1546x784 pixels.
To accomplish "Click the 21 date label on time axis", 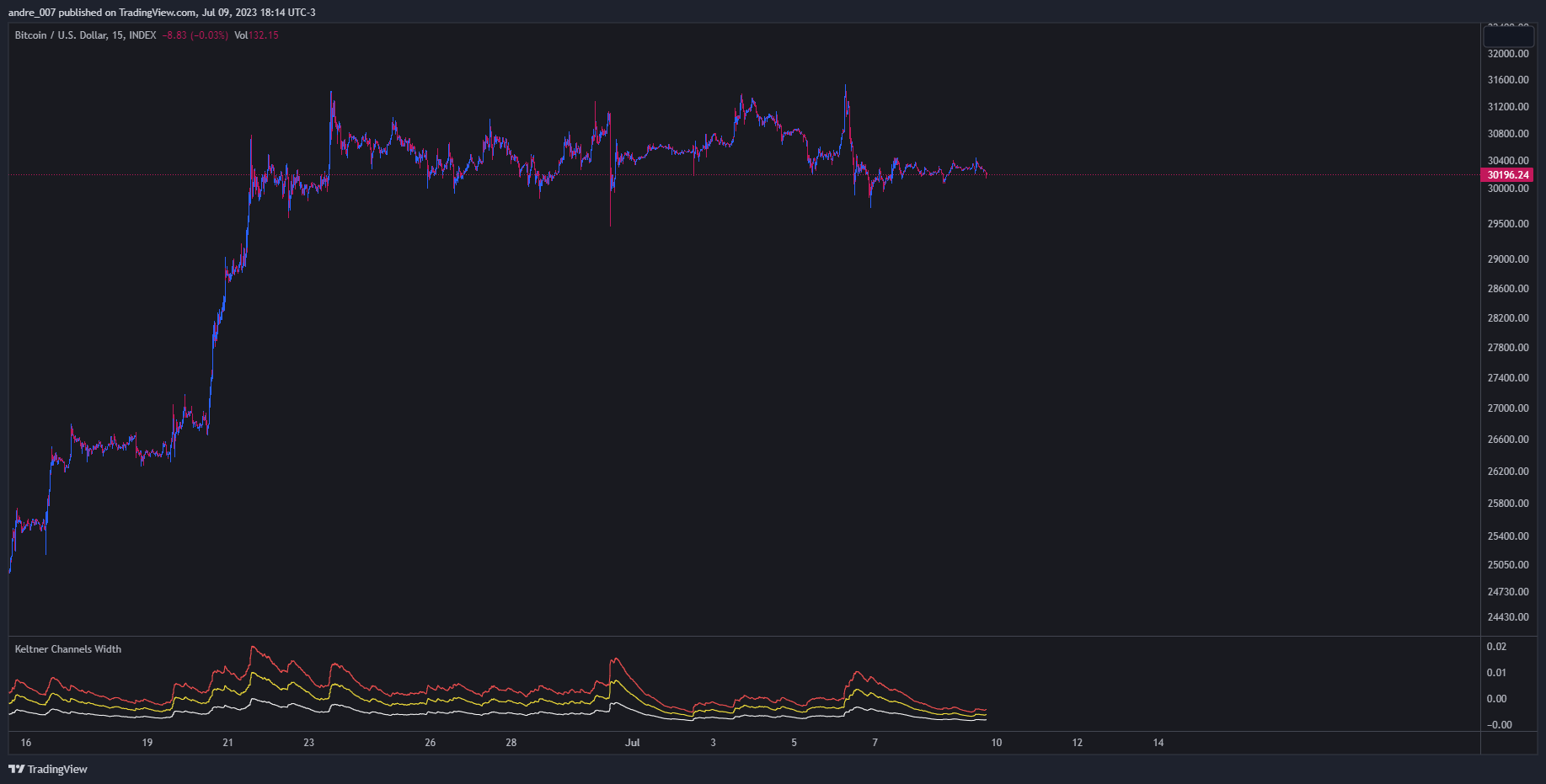I will point(228,743).
